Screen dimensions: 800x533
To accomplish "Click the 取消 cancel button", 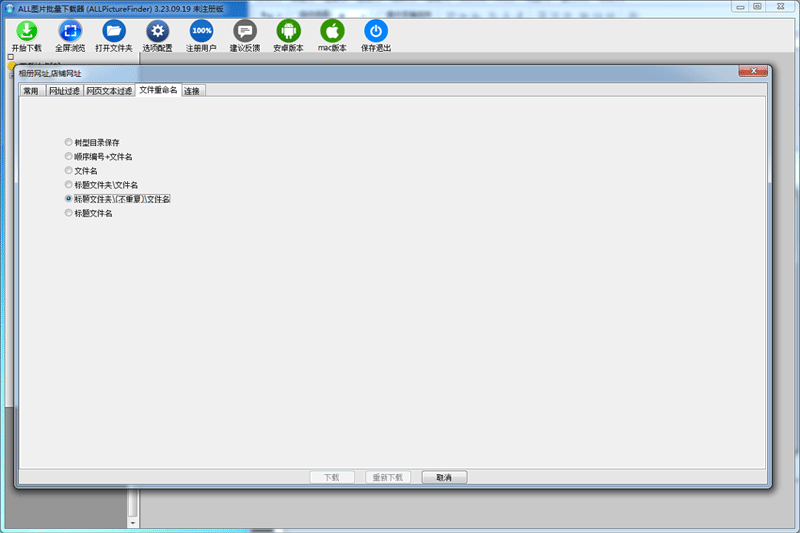I will pyautogui.click(x=444, y=477).
